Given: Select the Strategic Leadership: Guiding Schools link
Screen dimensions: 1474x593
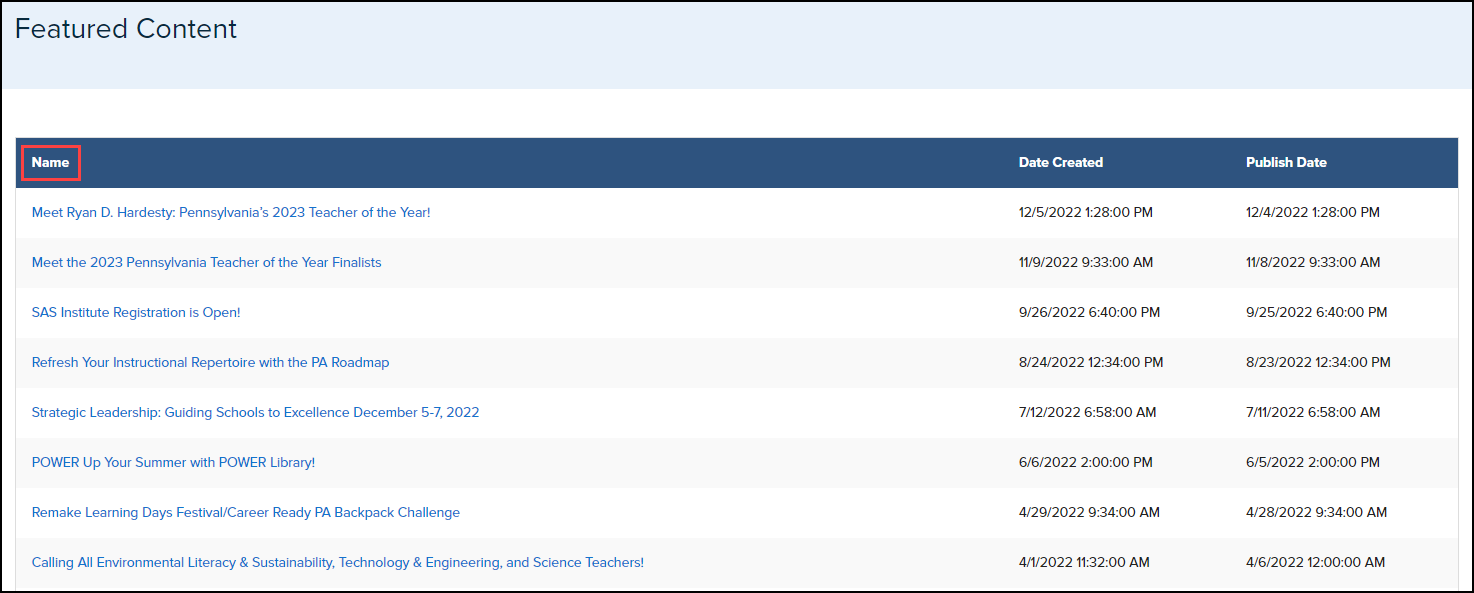Looking at the screenshot, I should 255,412.
